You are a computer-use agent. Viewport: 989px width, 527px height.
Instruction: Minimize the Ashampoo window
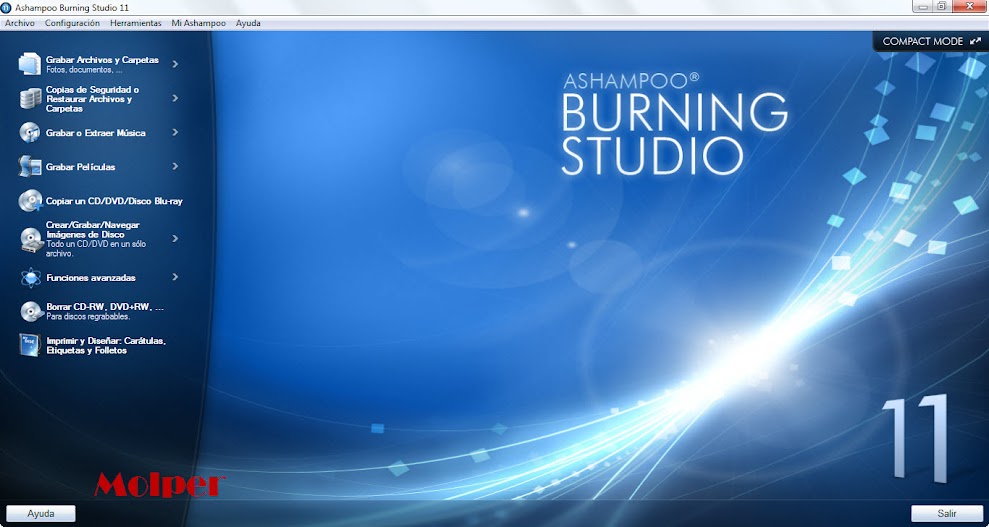(x=923, y=6)
